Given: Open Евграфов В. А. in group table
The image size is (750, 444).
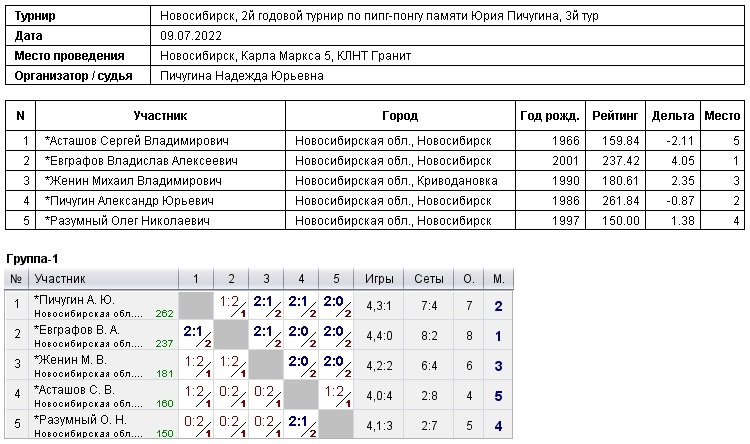Looking at the screenshot, I should click(76, 328).
